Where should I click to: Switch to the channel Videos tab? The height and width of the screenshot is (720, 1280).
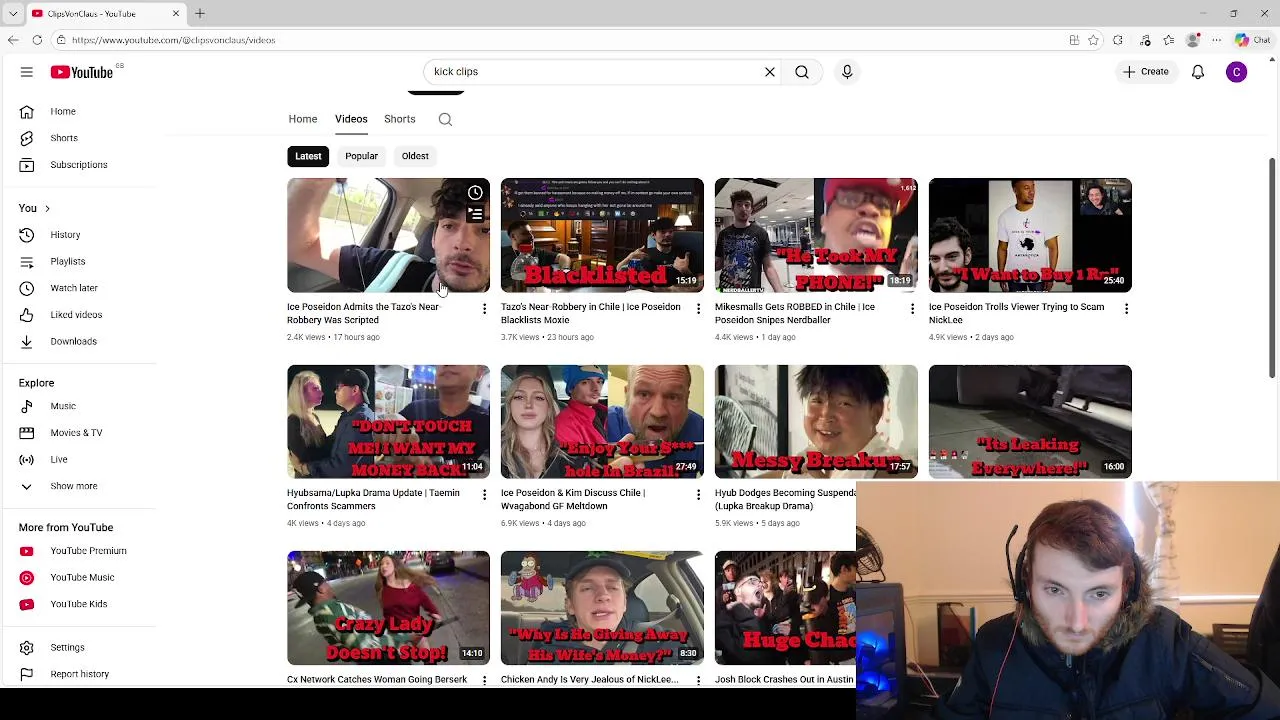pyautogui.click(x=351, y=119)
